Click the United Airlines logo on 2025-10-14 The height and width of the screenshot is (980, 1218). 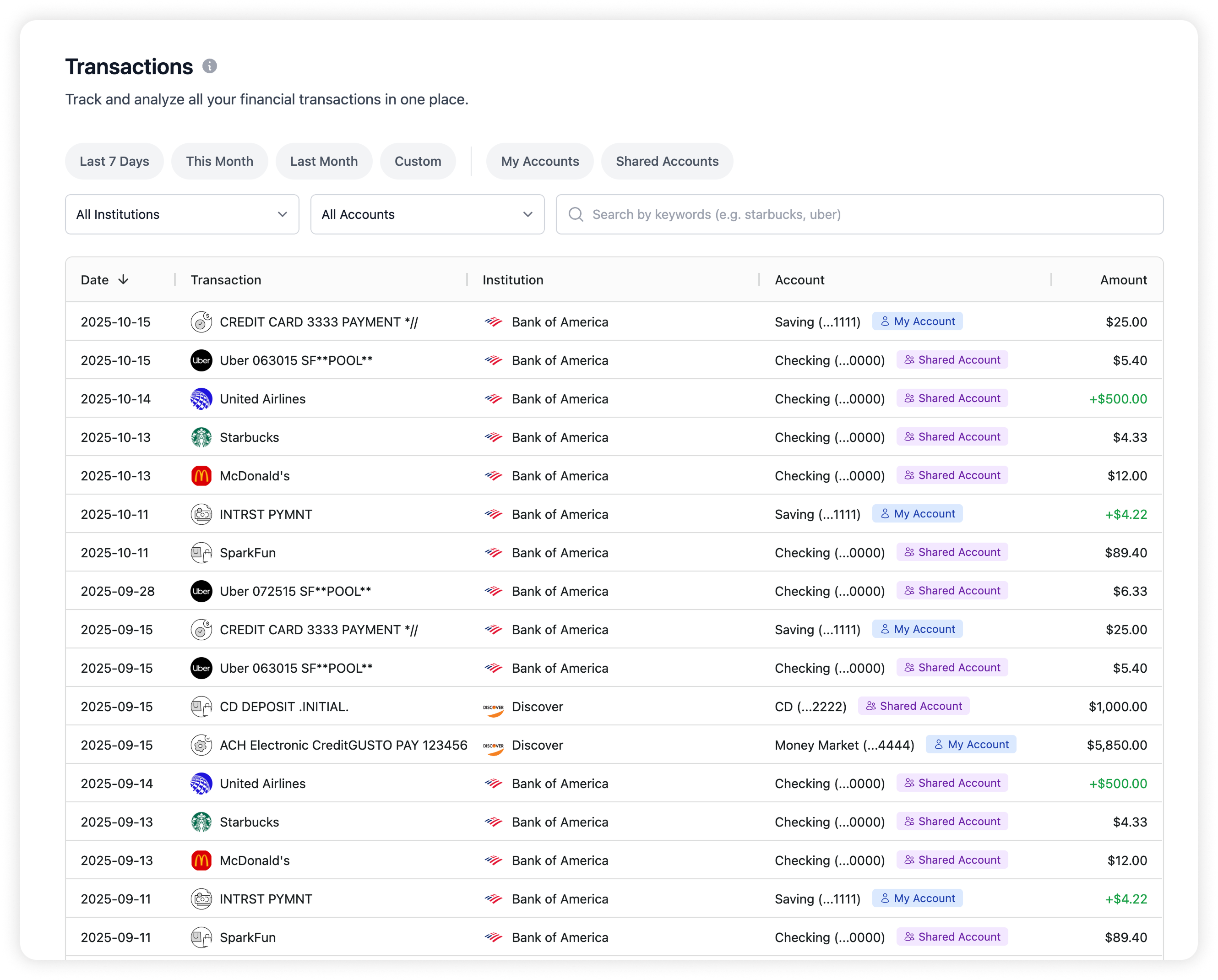pos(201,399)
